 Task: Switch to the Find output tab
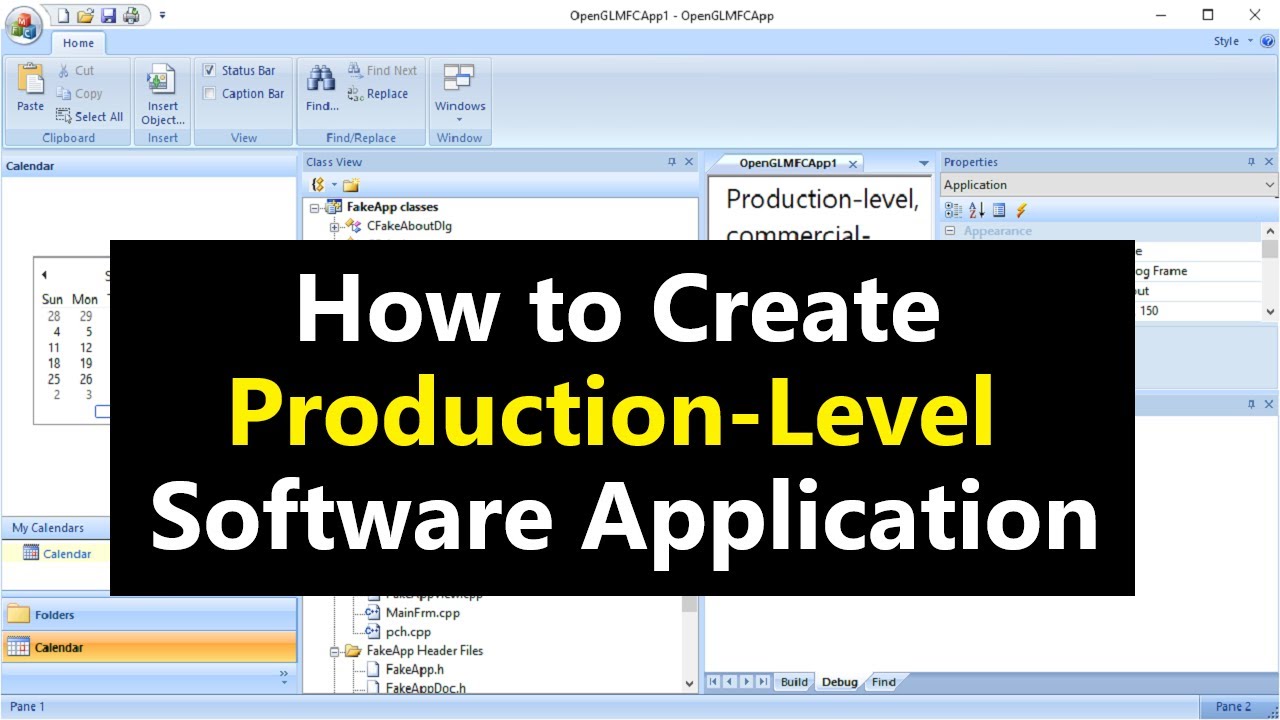coord(883,682)
